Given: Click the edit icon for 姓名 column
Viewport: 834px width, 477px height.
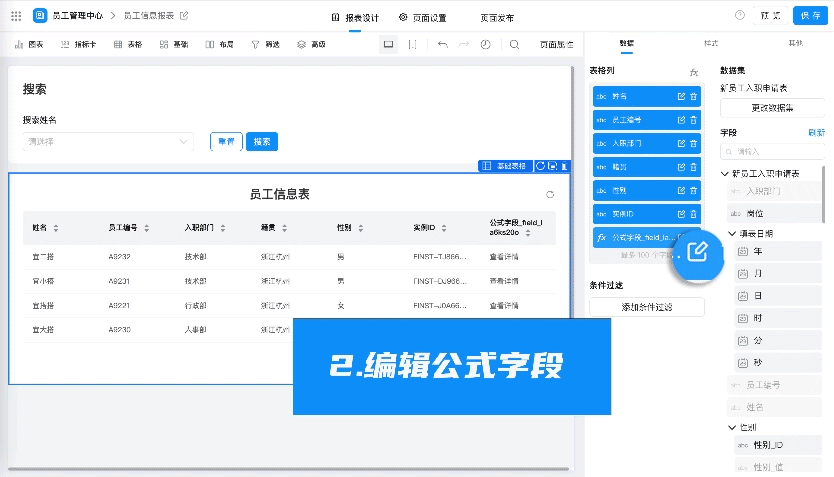Looking at the screenshot, I should pyautogui.click(x=681, y=96).
